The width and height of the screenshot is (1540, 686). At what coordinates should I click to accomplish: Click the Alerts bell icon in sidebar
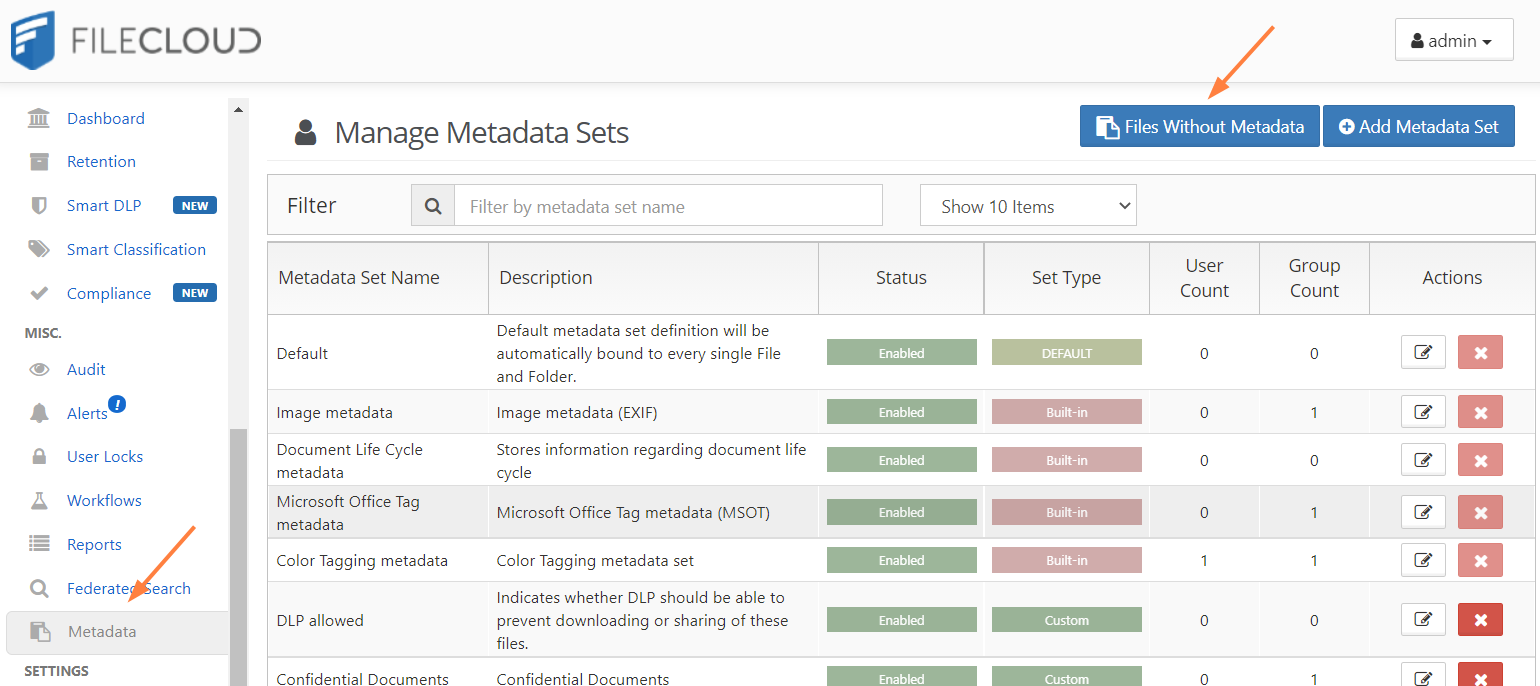pos(39,413)
